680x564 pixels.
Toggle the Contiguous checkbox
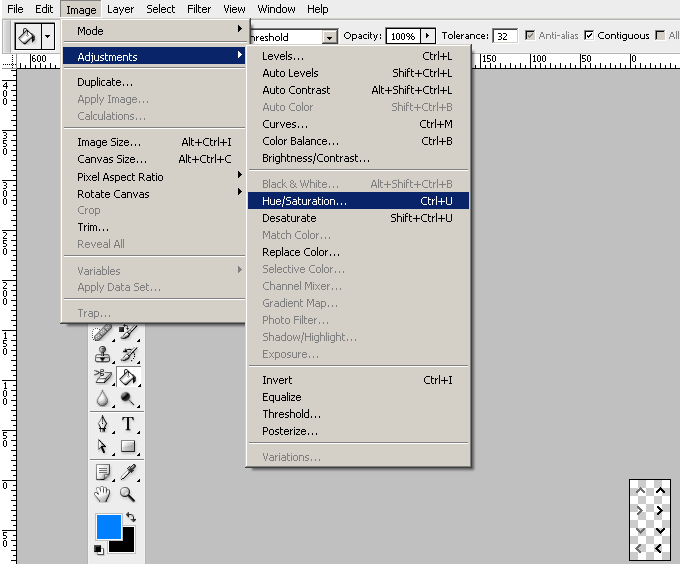click(589, 36)
